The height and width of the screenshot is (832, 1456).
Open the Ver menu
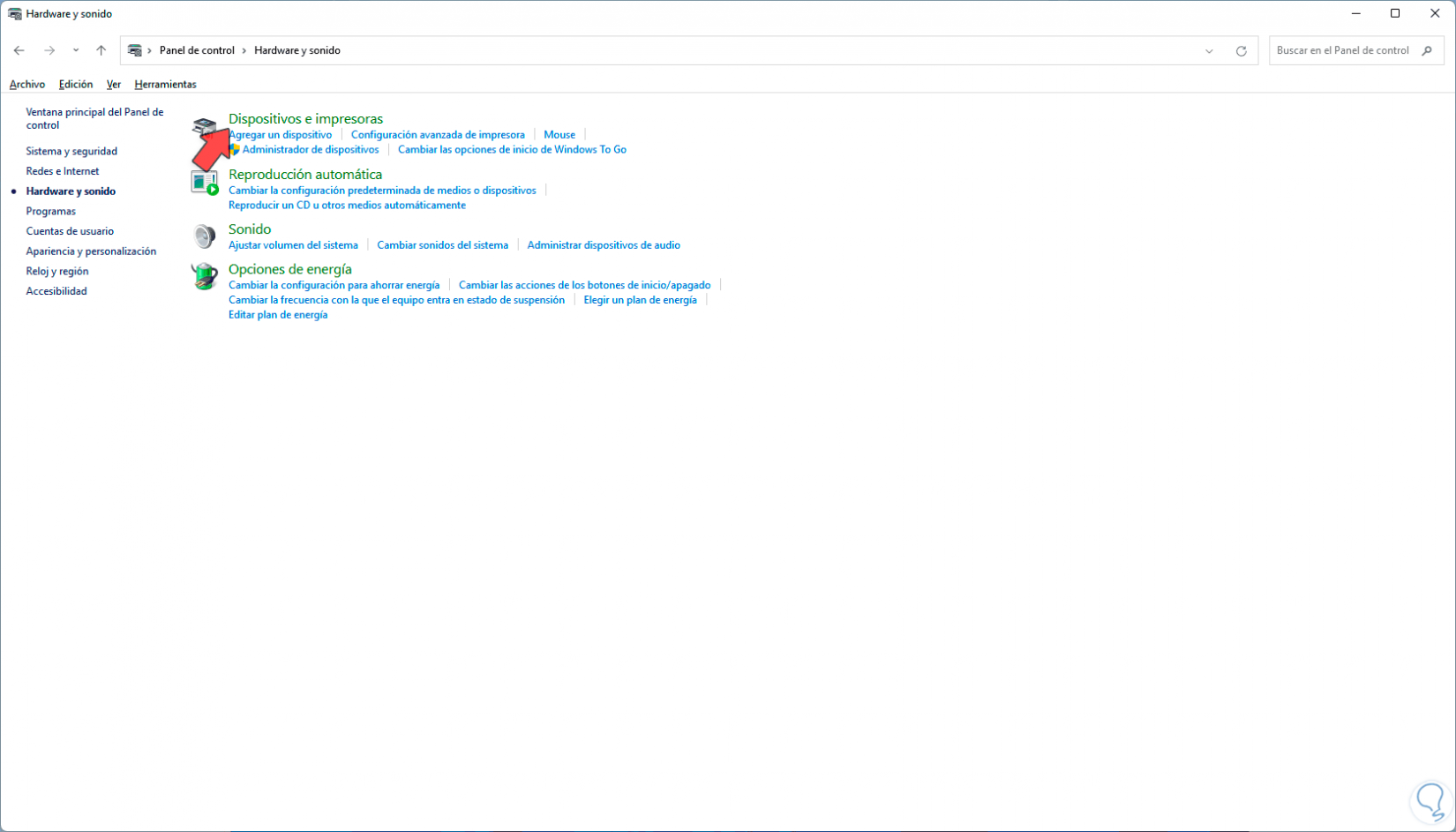point(114,85)
